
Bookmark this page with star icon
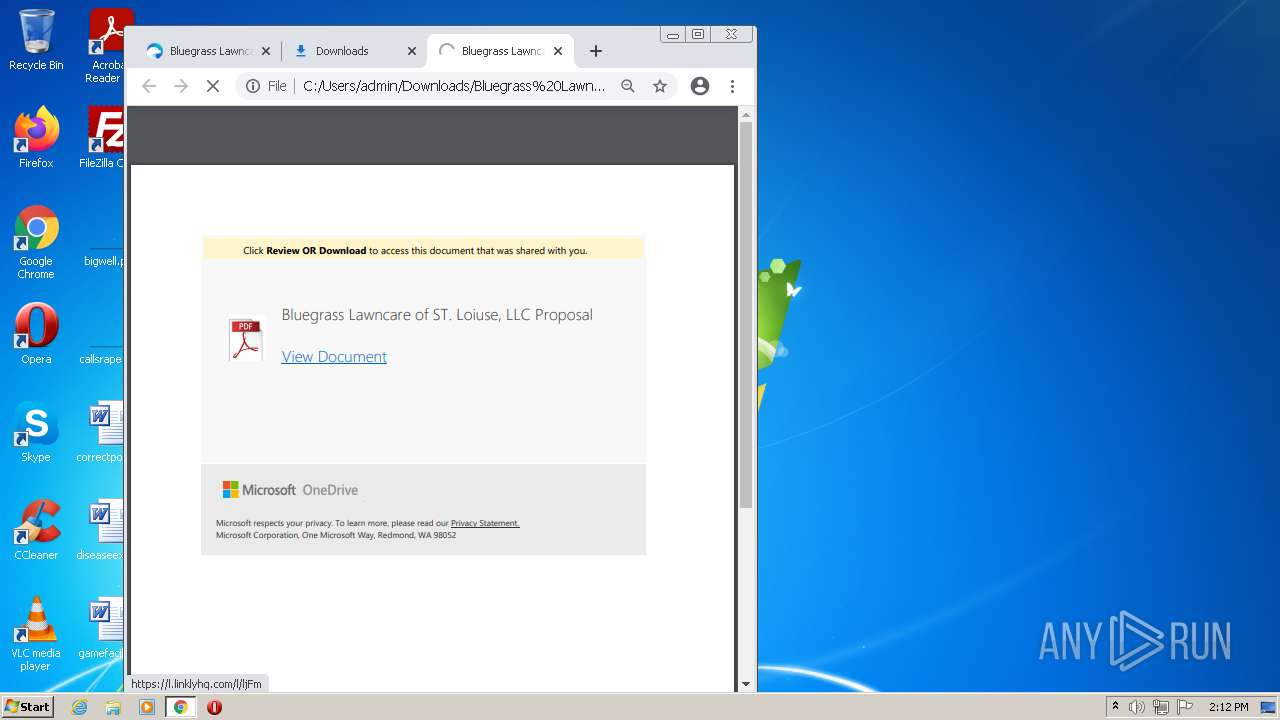[660, 86]
